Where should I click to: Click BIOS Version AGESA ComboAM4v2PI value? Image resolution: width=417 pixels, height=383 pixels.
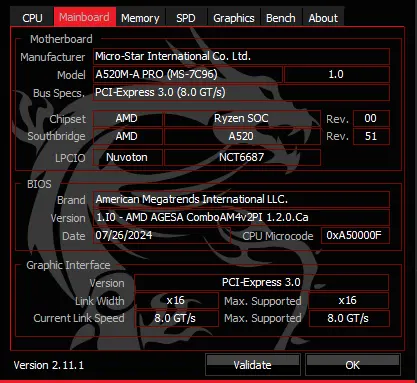click(241, 217)
